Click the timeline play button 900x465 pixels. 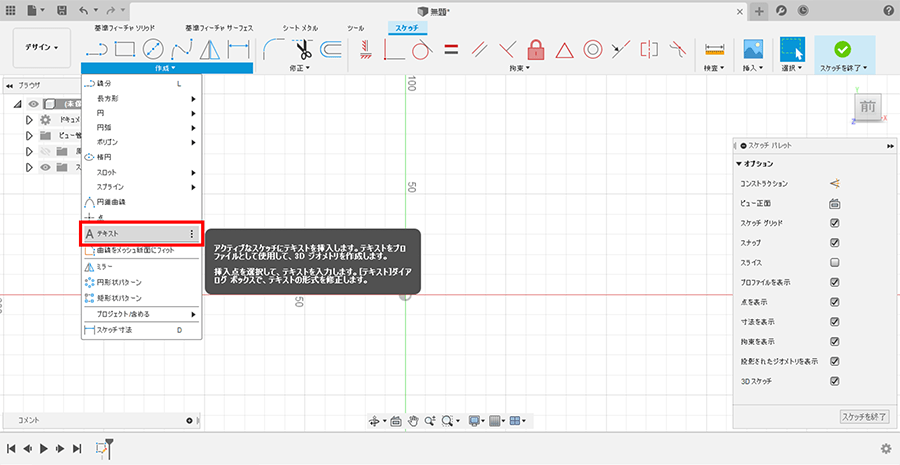(43, 449)
